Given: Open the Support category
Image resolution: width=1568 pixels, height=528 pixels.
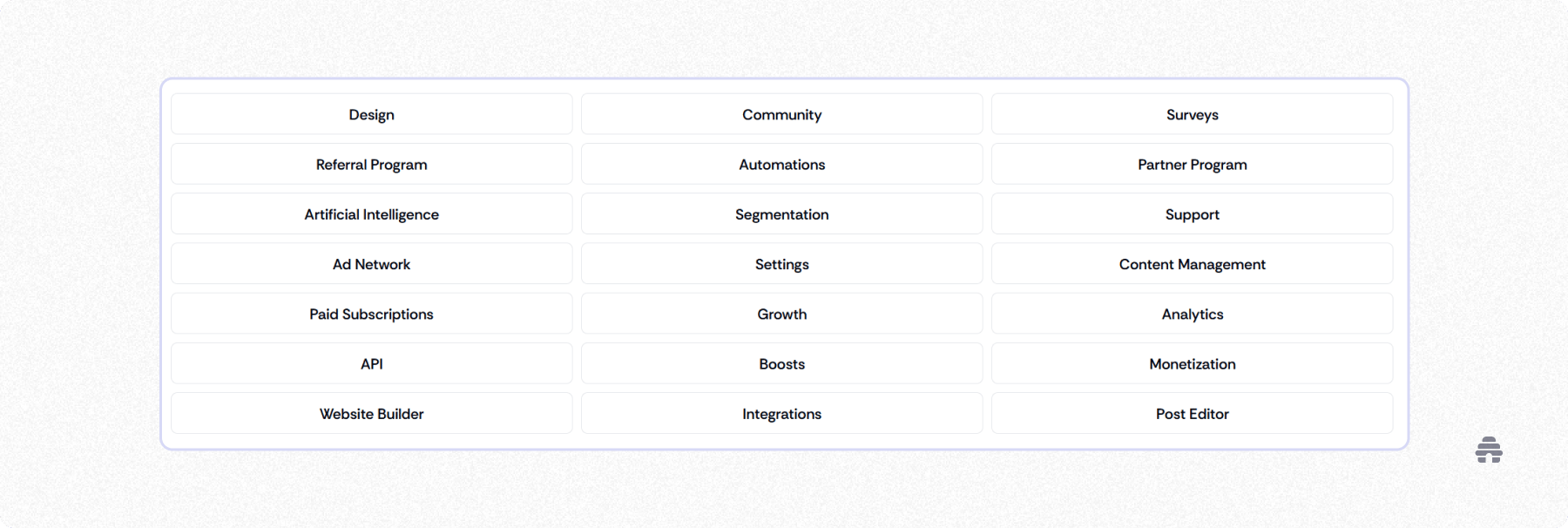Looking at the screenshot, I should (1192, 213).
